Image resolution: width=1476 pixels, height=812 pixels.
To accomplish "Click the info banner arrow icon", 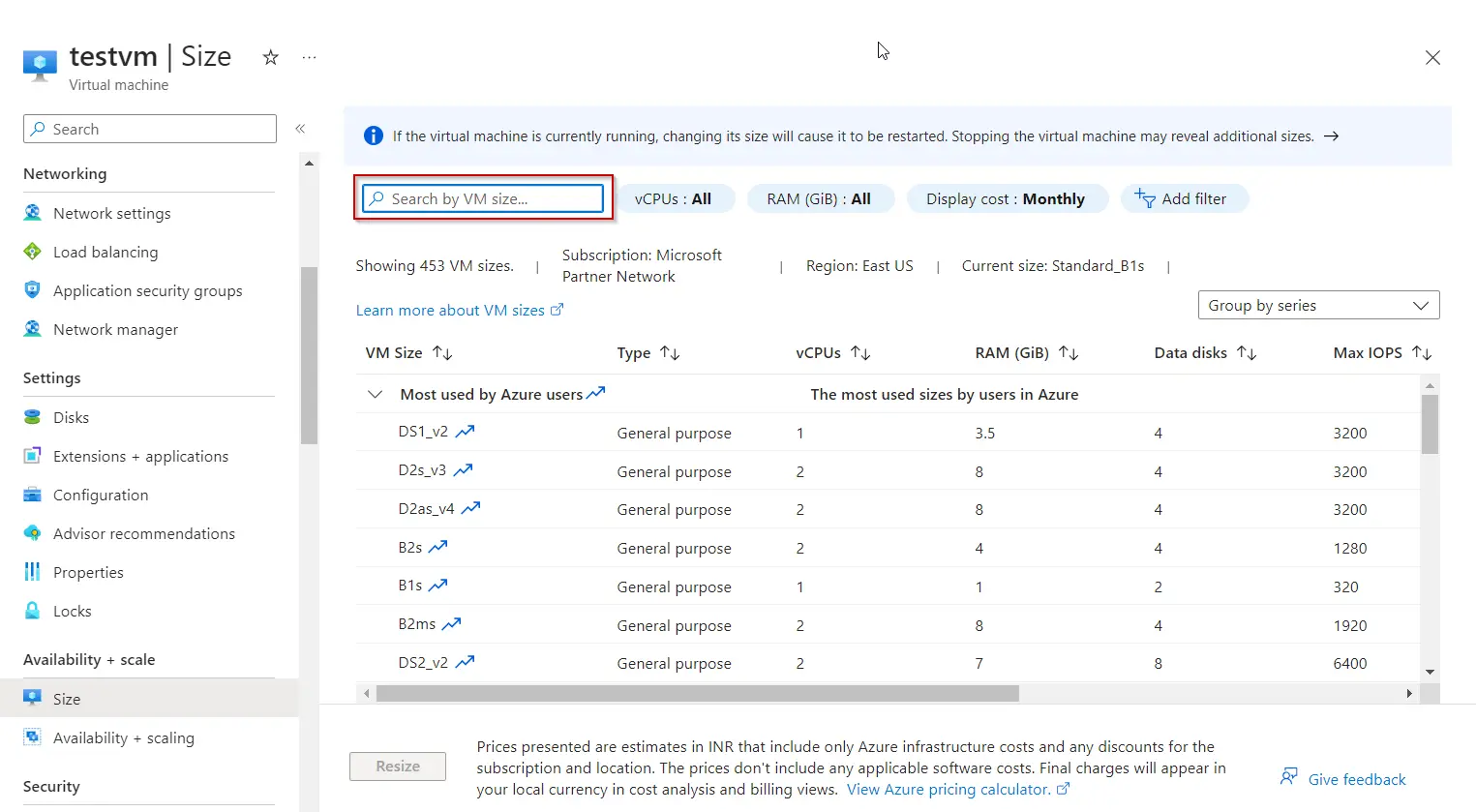I will [1332, 136].
